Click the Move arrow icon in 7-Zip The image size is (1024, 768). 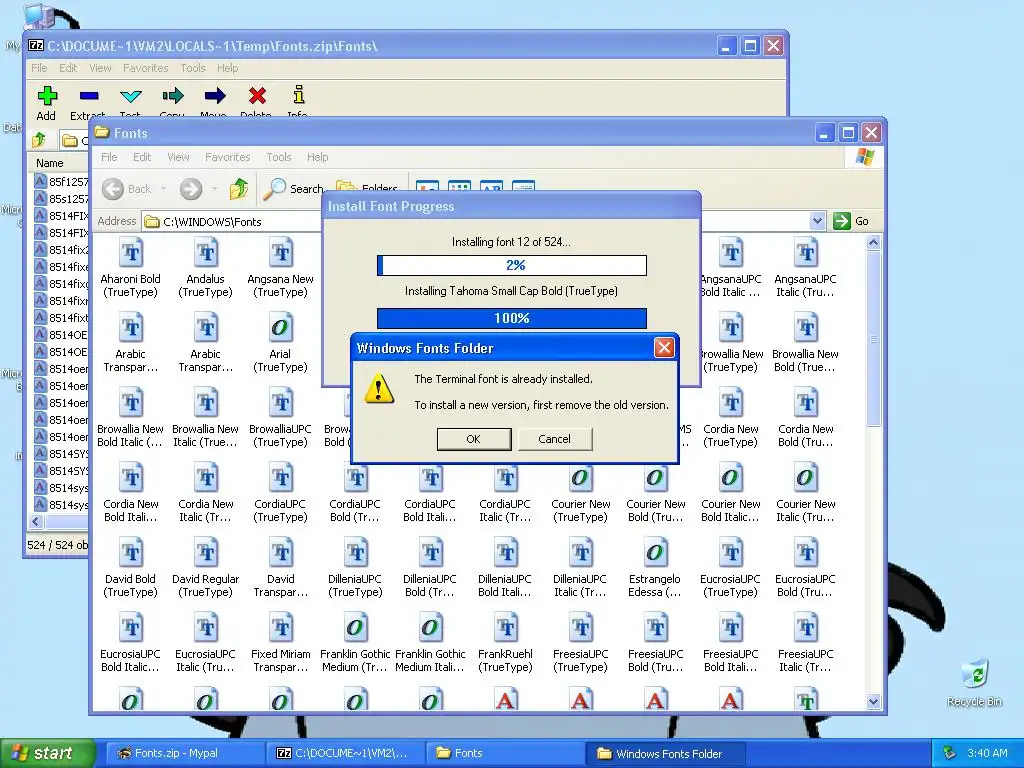(214, 96)
